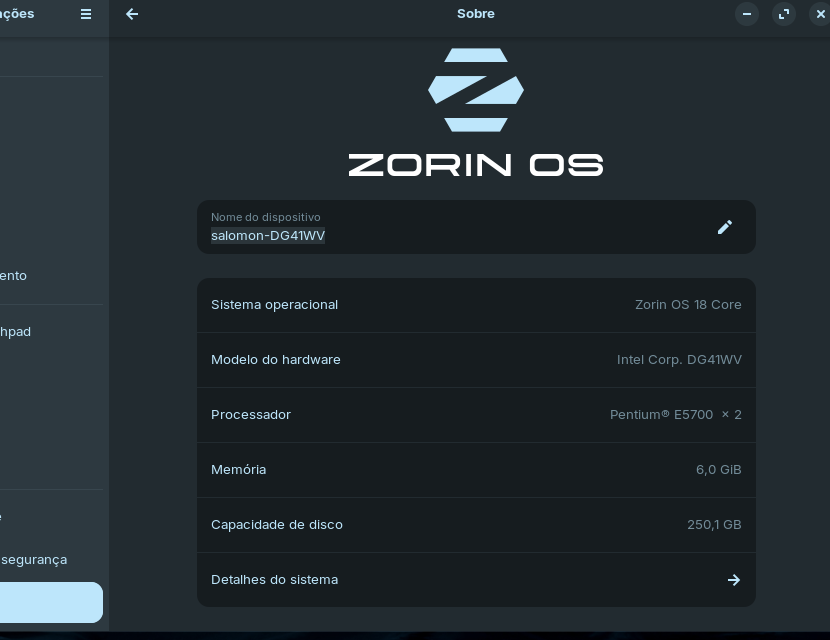Select the Modelo do hardware row

476,360
